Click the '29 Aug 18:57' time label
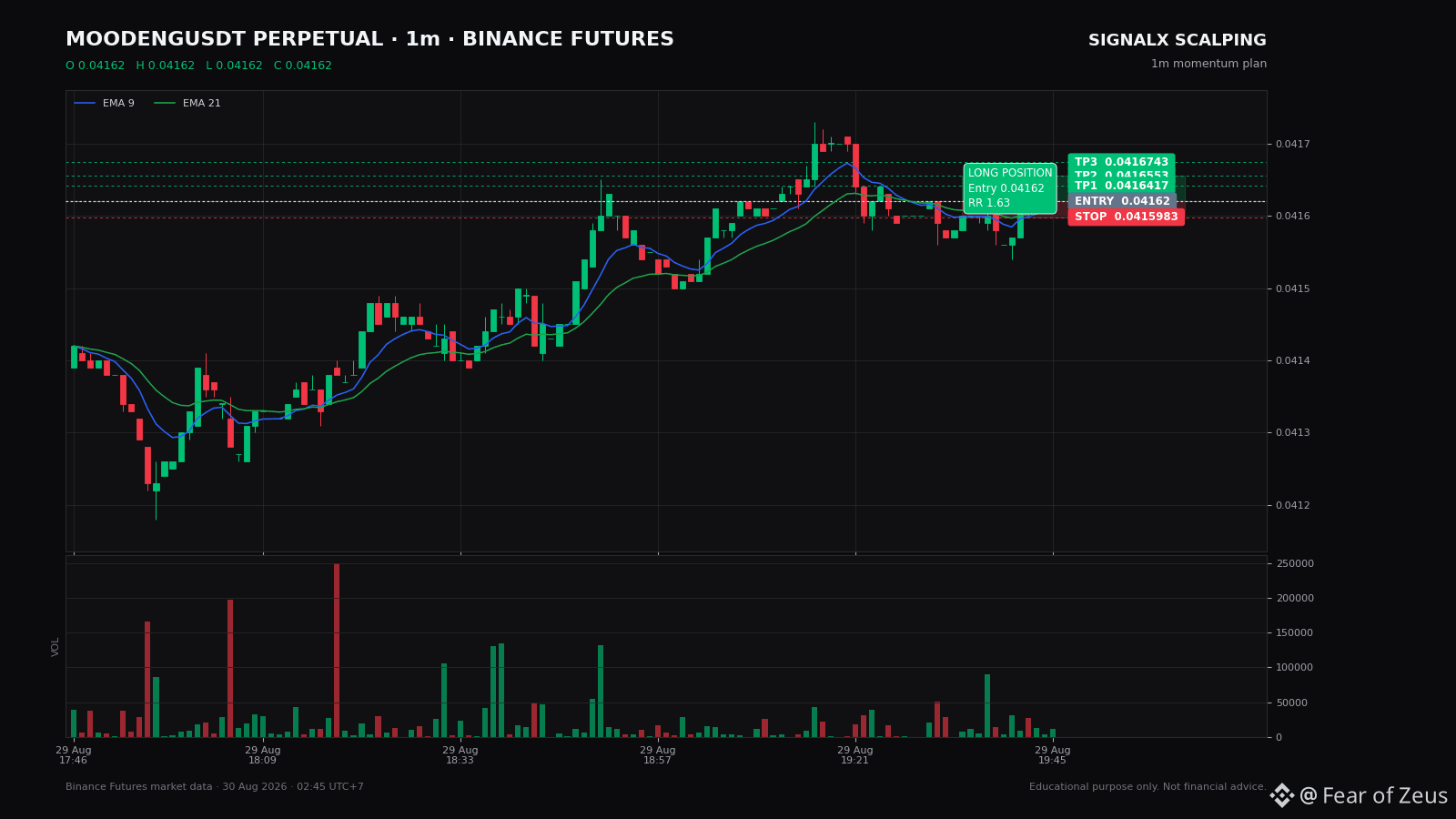 (658, 755)
